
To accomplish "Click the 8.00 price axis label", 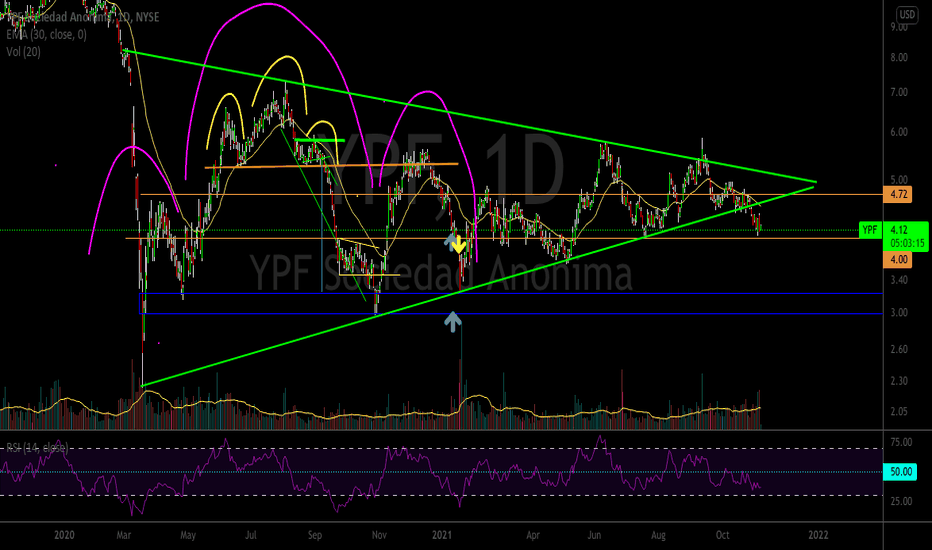I will (x=899, y=58).
